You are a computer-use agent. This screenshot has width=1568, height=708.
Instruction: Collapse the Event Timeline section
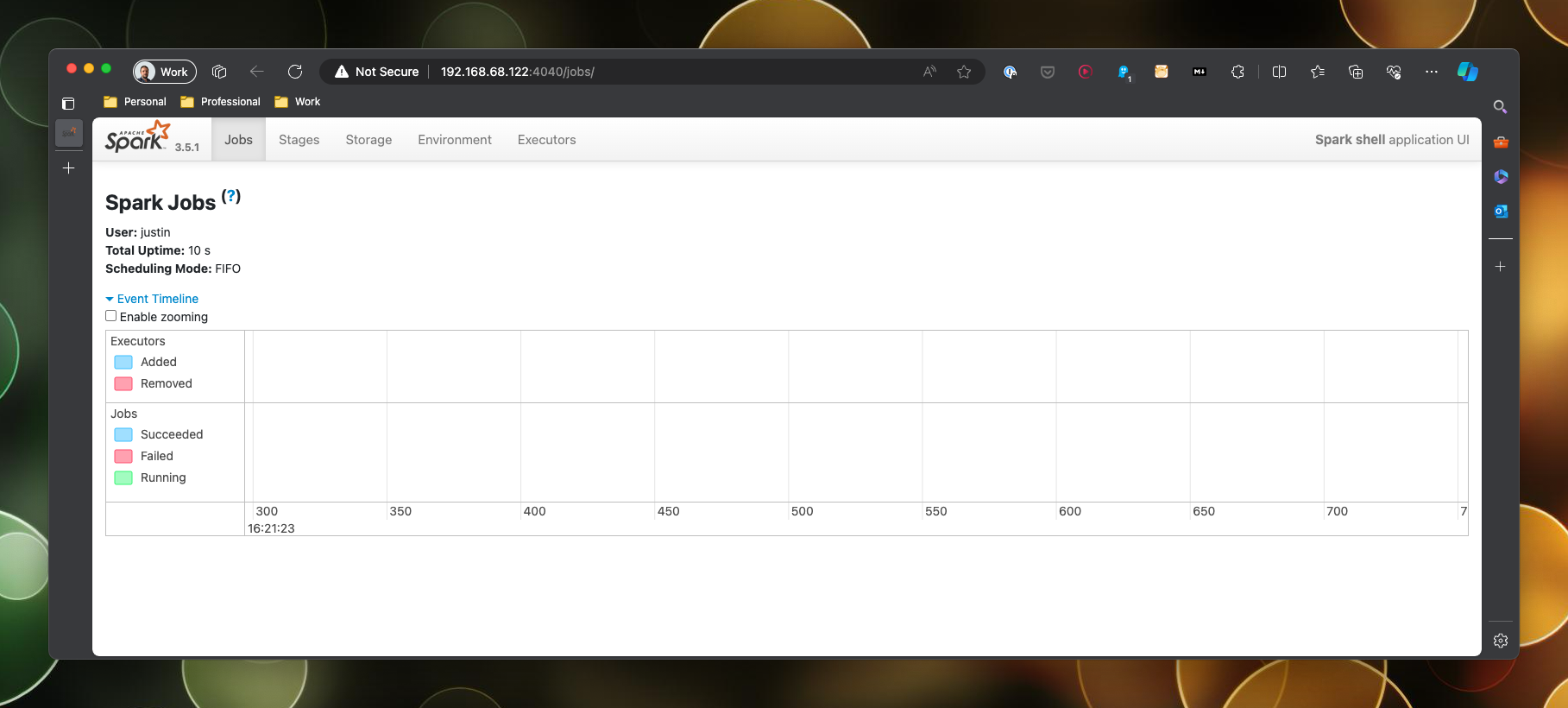click(x=152, y=299)
